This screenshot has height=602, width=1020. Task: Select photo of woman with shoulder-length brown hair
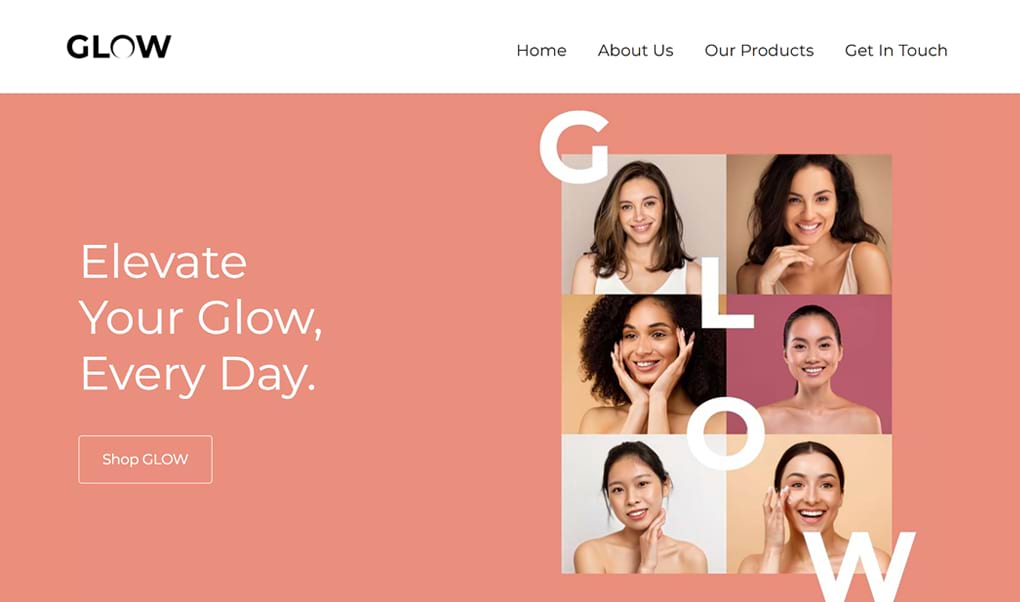(644, 225)
